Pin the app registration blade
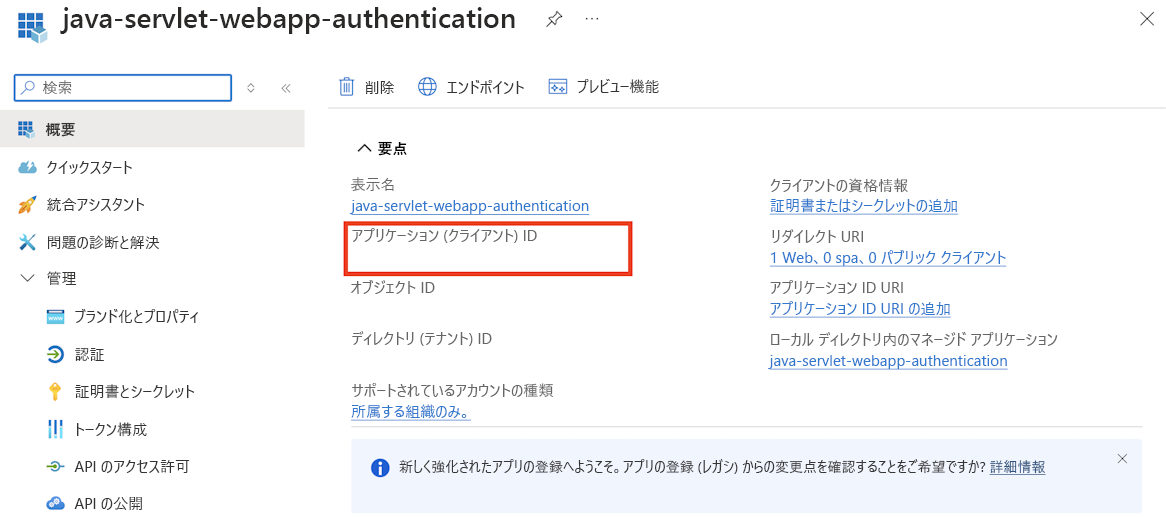The image size is (1166, 517). [x=553, y=21]
